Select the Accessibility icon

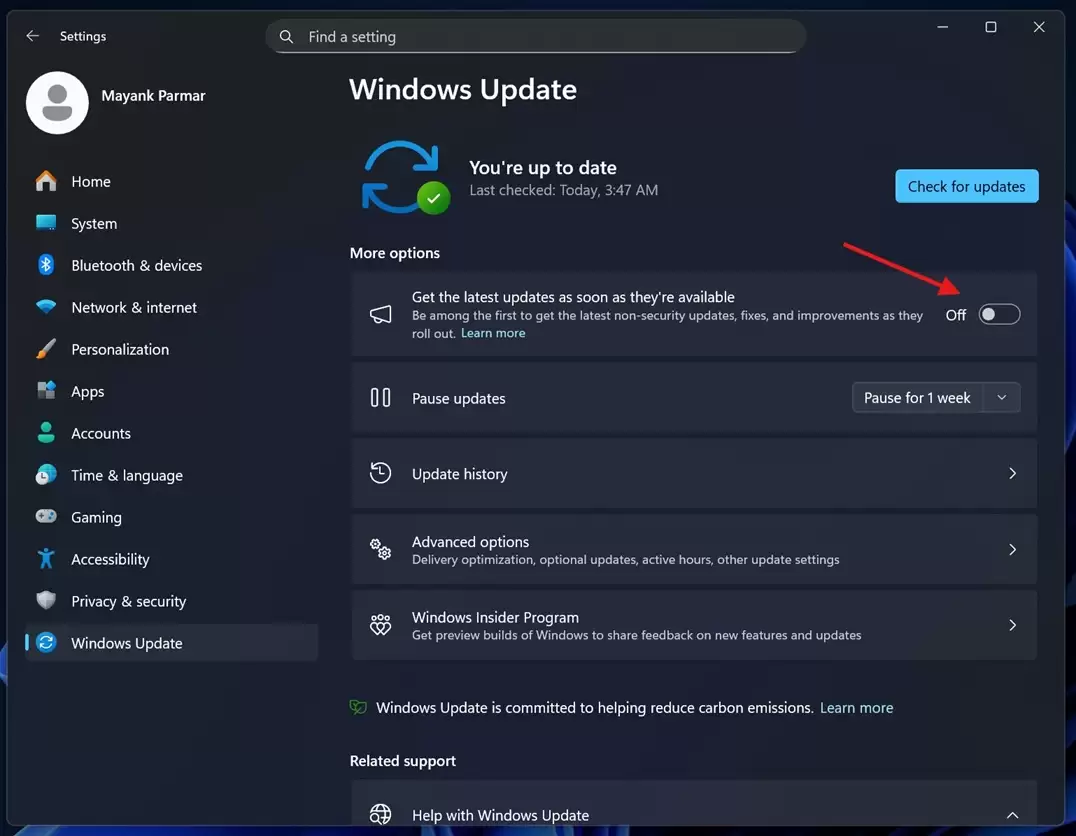46,559
